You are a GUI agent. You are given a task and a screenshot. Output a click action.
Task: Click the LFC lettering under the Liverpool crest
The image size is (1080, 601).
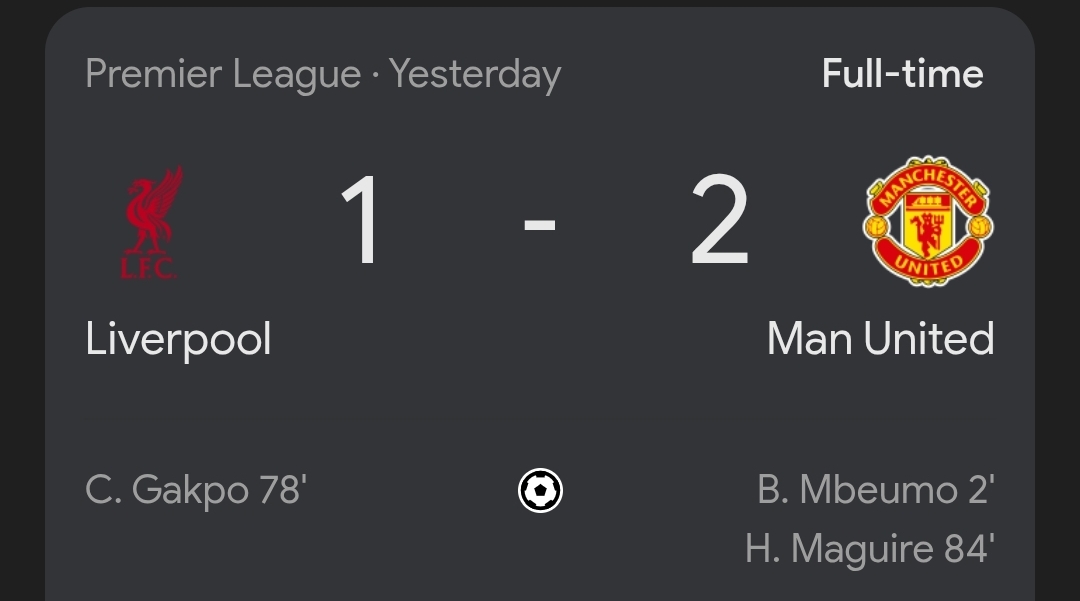(148, 267)
